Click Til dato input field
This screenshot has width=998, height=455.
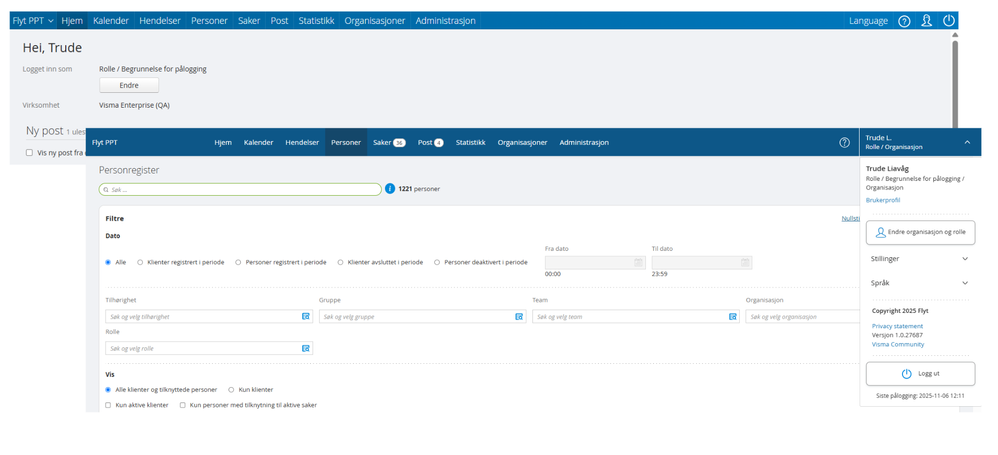pos(701,262)
